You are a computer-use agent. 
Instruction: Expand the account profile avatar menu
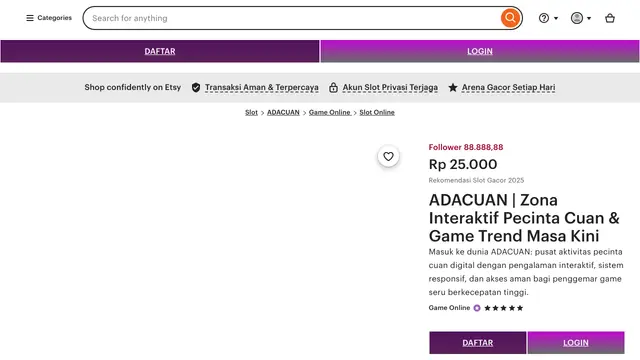click(x=581, y=18)
